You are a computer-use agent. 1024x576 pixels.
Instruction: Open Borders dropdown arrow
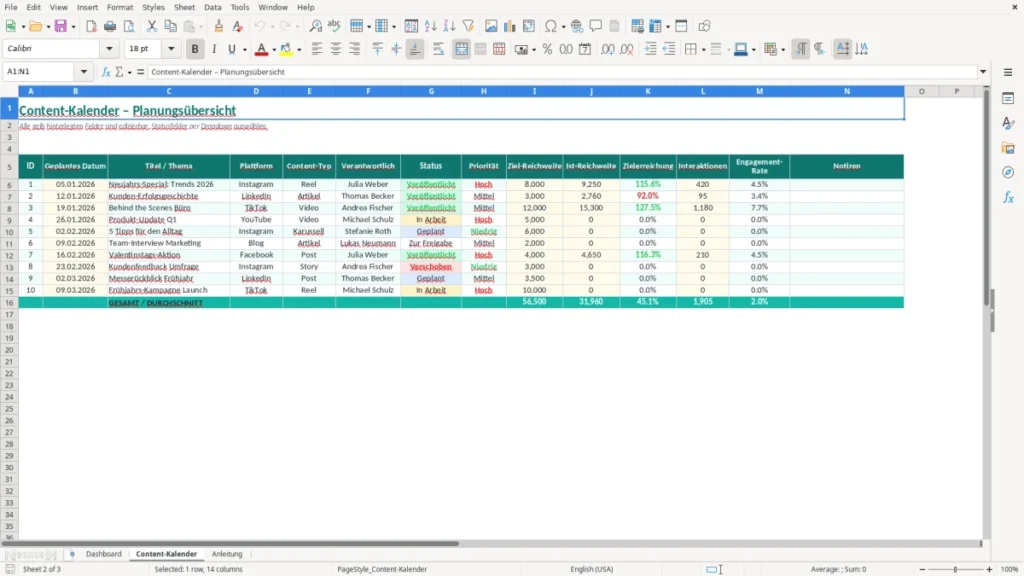point(703,50)
